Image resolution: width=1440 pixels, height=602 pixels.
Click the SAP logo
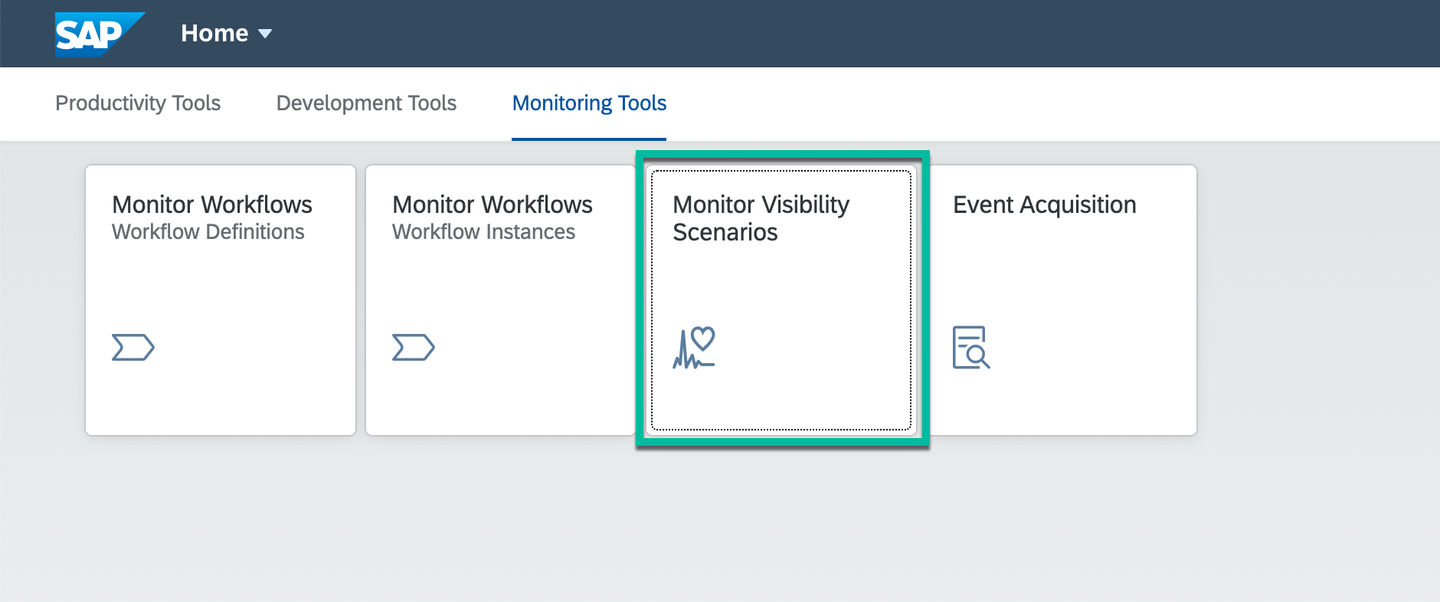tap(100, 33)
